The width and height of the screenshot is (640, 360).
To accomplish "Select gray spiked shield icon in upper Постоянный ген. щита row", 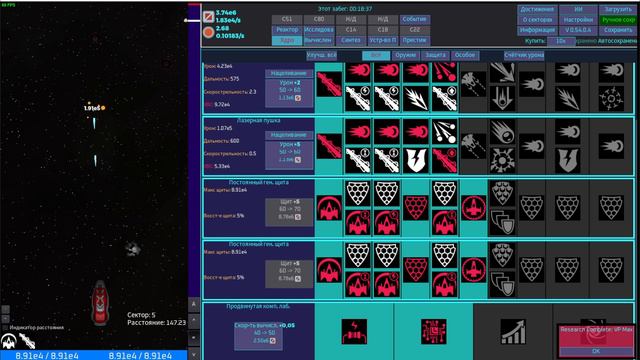I will [502, 193].
